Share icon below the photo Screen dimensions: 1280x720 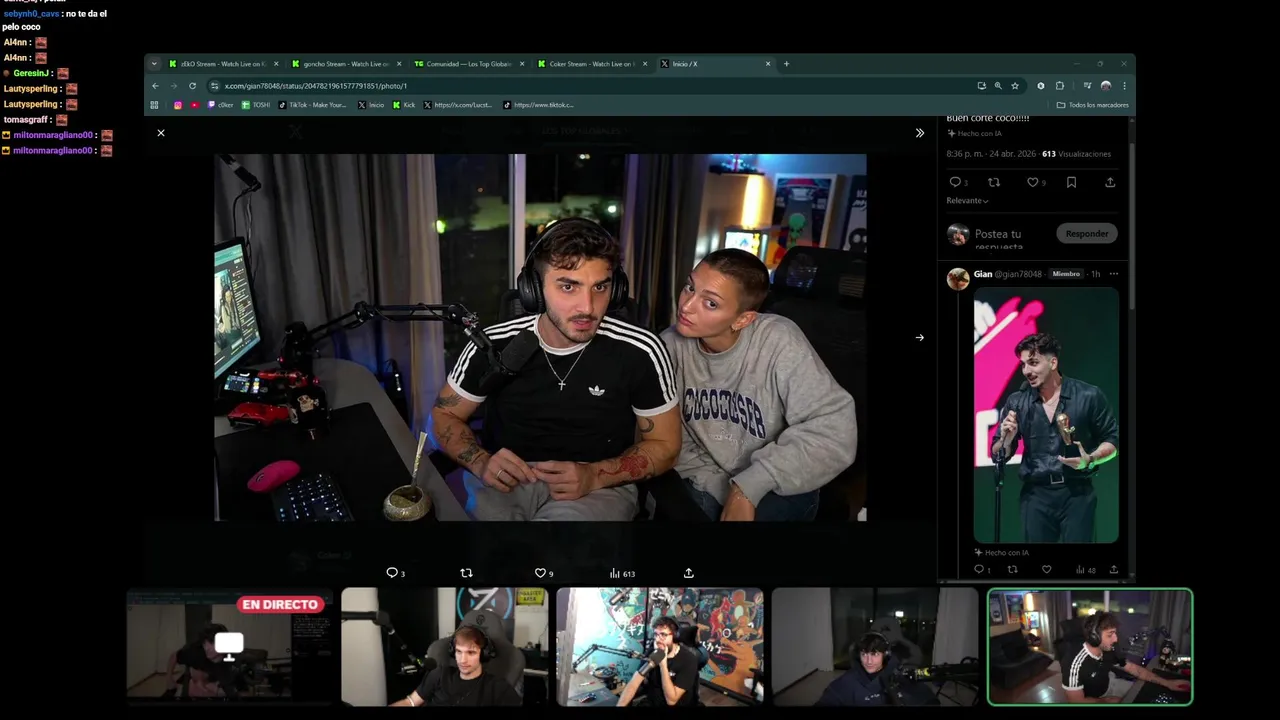(x=688, y=573)
